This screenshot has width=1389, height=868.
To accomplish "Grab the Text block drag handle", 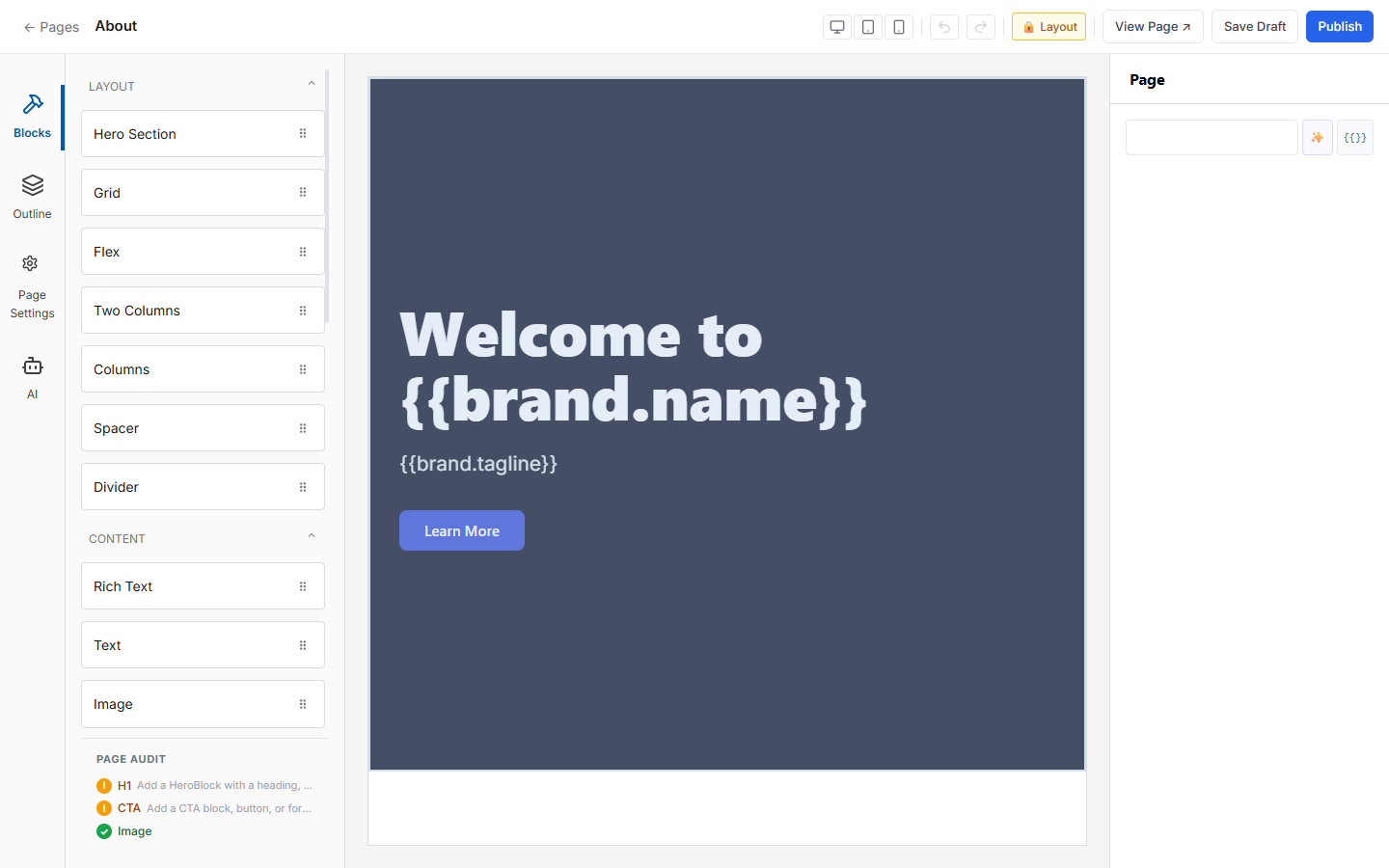I will point(303,645).
